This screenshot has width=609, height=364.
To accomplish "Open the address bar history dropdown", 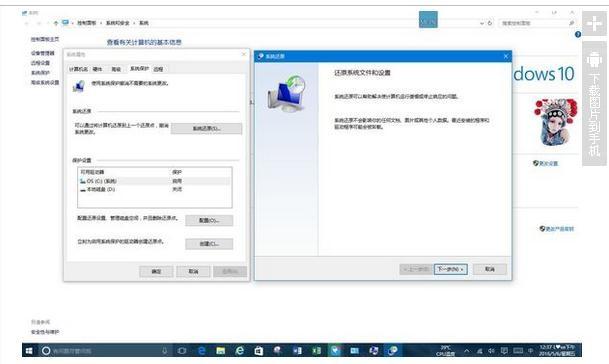I will click(482, 23).
